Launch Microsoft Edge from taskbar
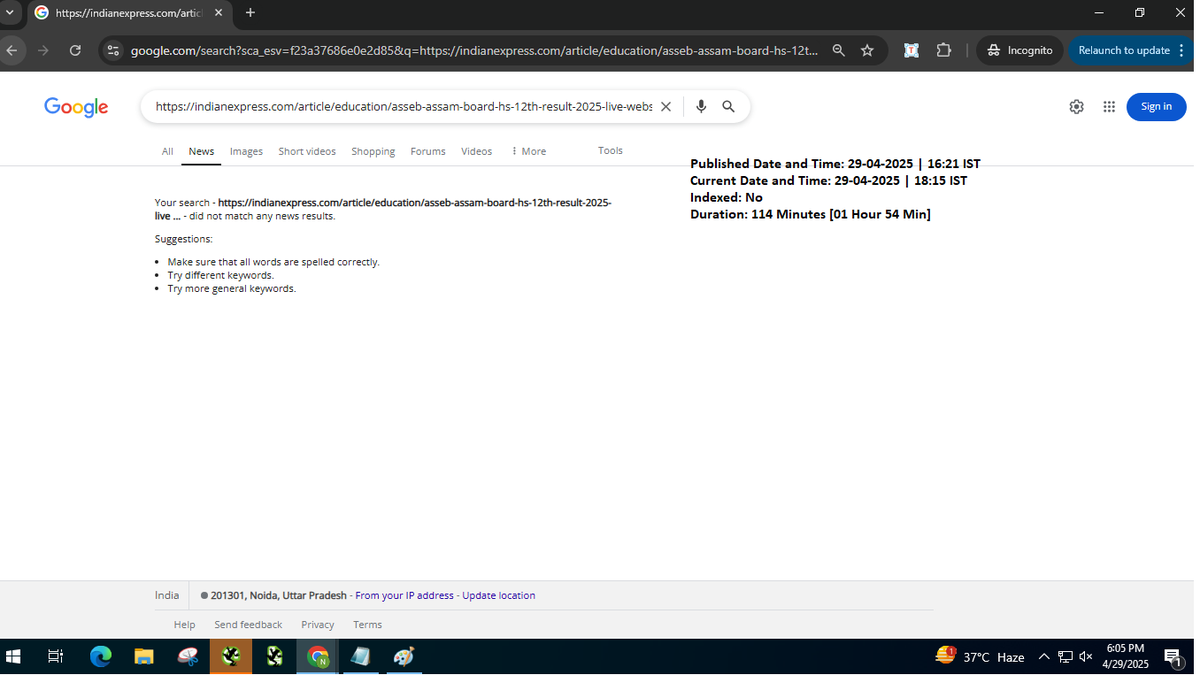This screenshot has height=675, width=1200. (x=101, y=657)
